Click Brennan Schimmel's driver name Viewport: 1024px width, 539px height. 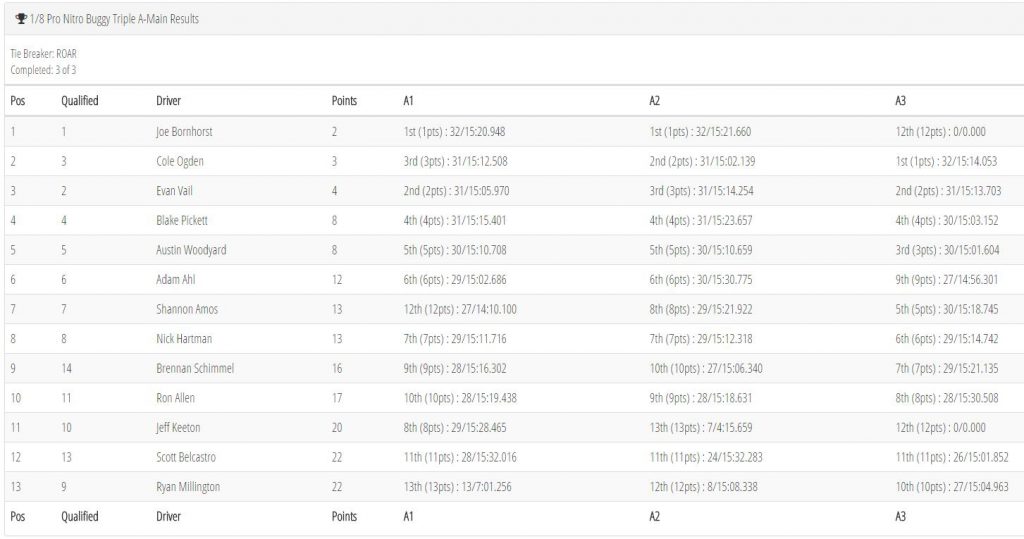(195, 368)
